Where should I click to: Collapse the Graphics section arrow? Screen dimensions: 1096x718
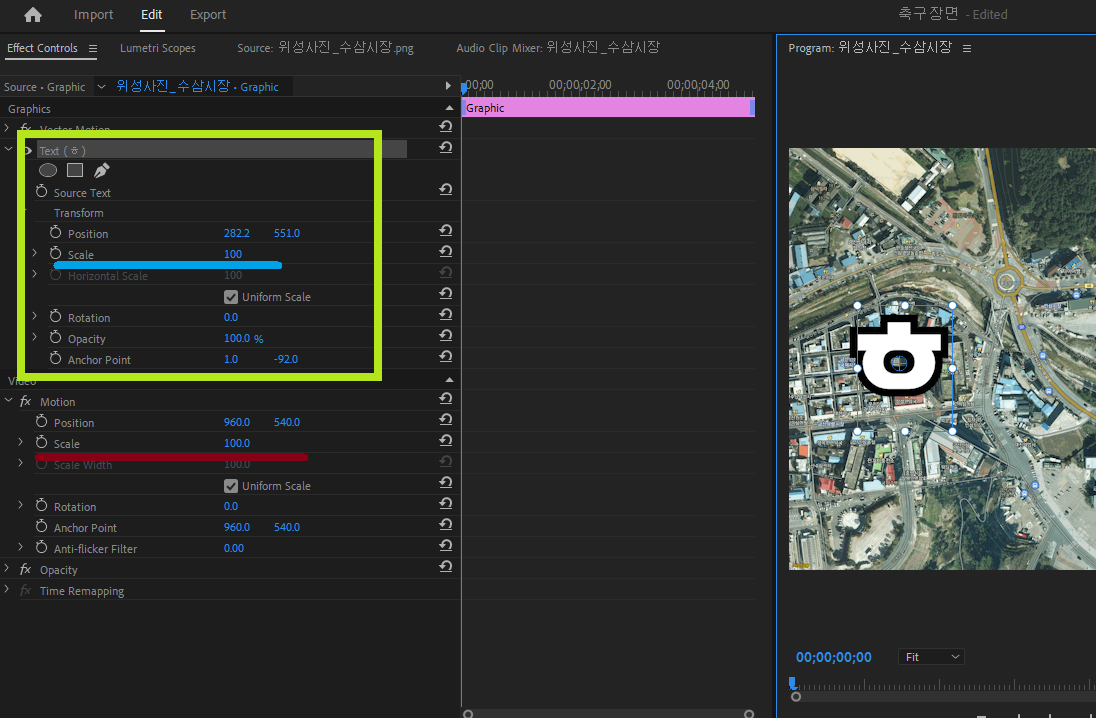[449, 108]
